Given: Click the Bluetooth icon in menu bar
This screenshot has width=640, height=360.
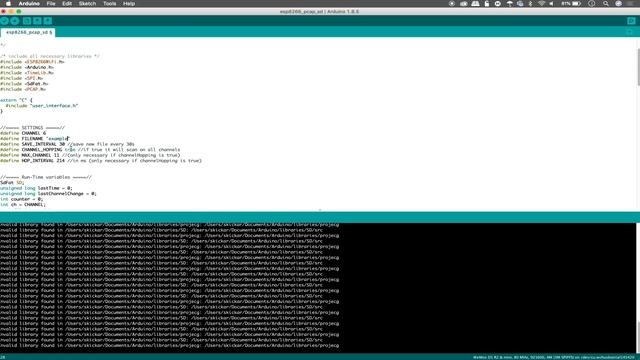Looking at the screenshot, I should pos(531,4).
